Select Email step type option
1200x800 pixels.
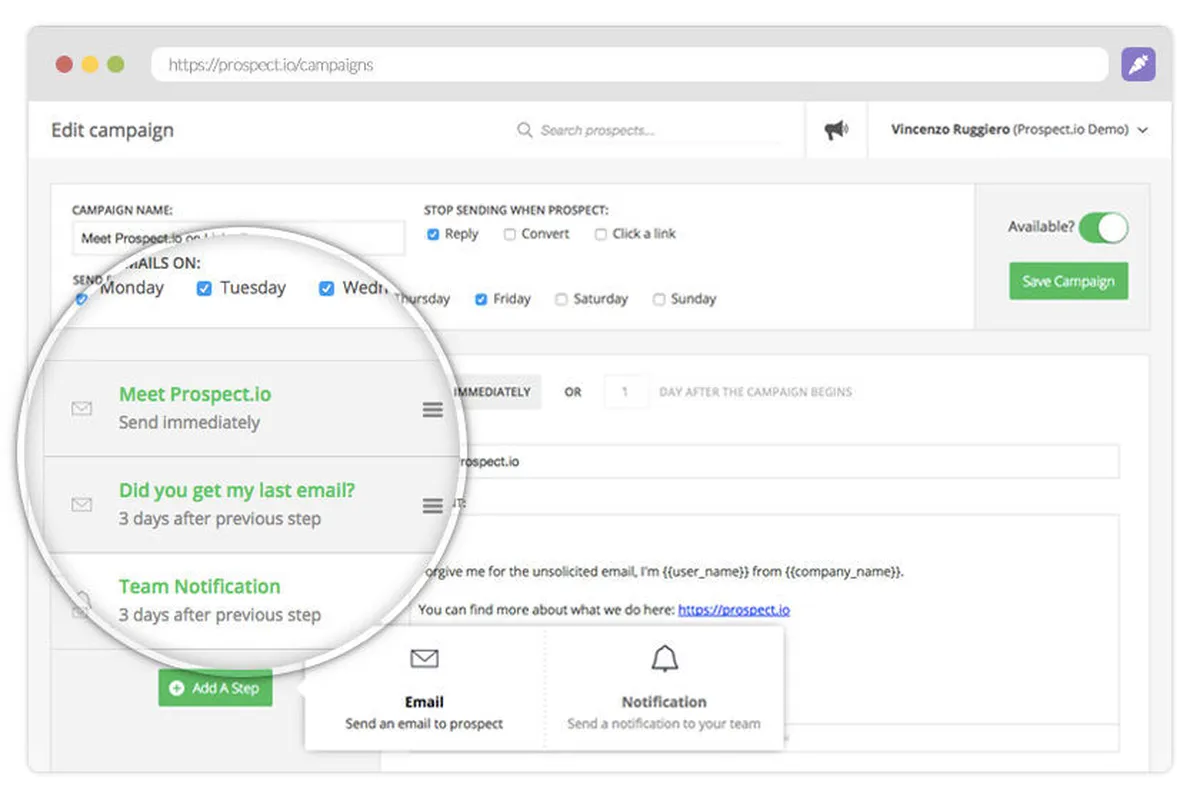coord(424,688)
